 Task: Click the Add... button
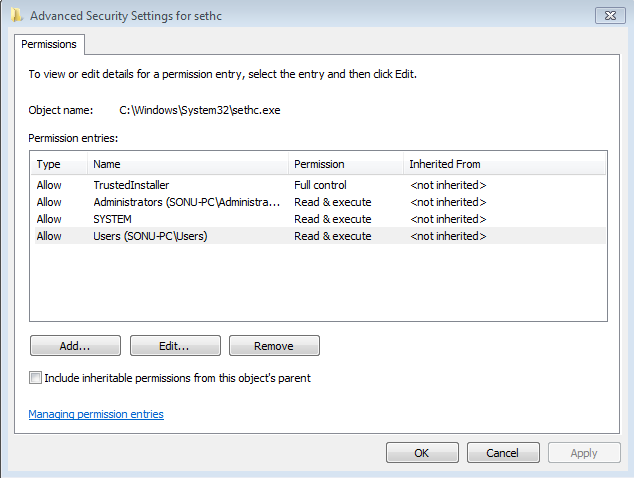pyautogui.click(x=75, y=346)
